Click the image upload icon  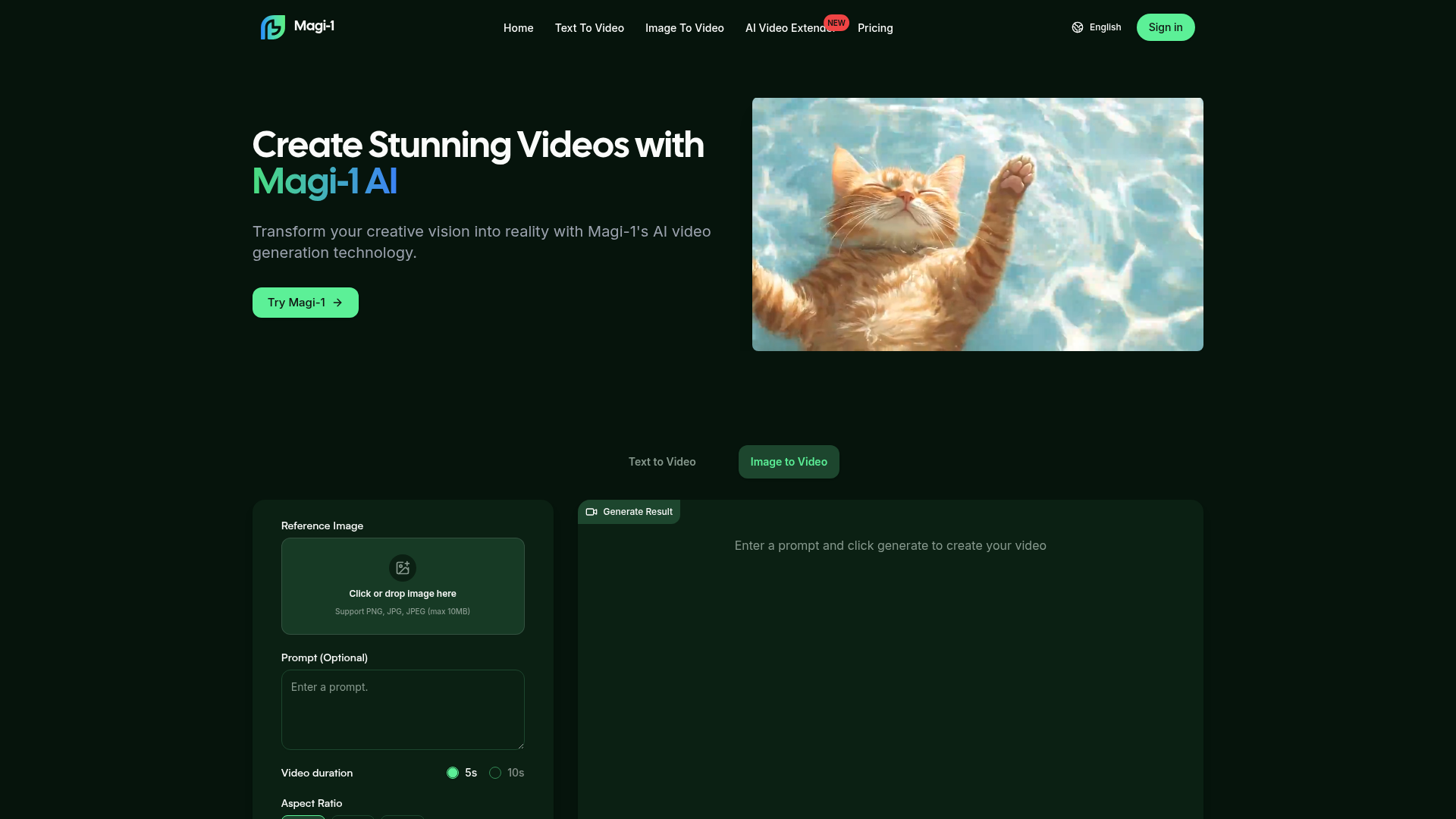pos(403,568)
